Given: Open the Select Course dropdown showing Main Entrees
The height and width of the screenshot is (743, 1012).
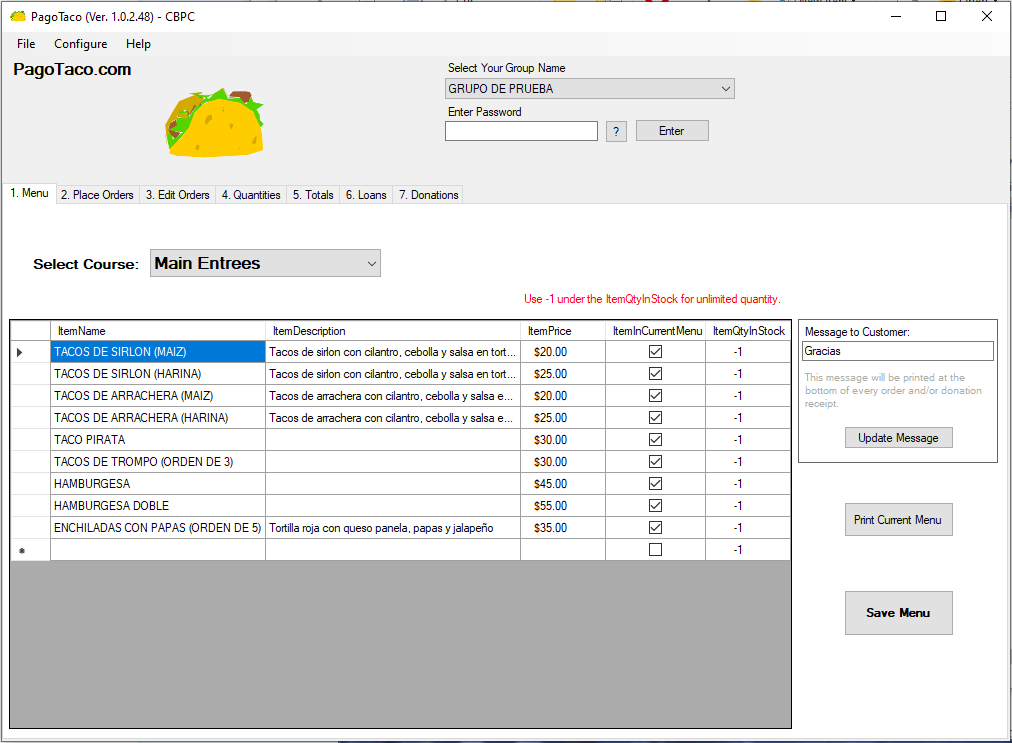Looking at the screenshot, I should tap(265, 263).
